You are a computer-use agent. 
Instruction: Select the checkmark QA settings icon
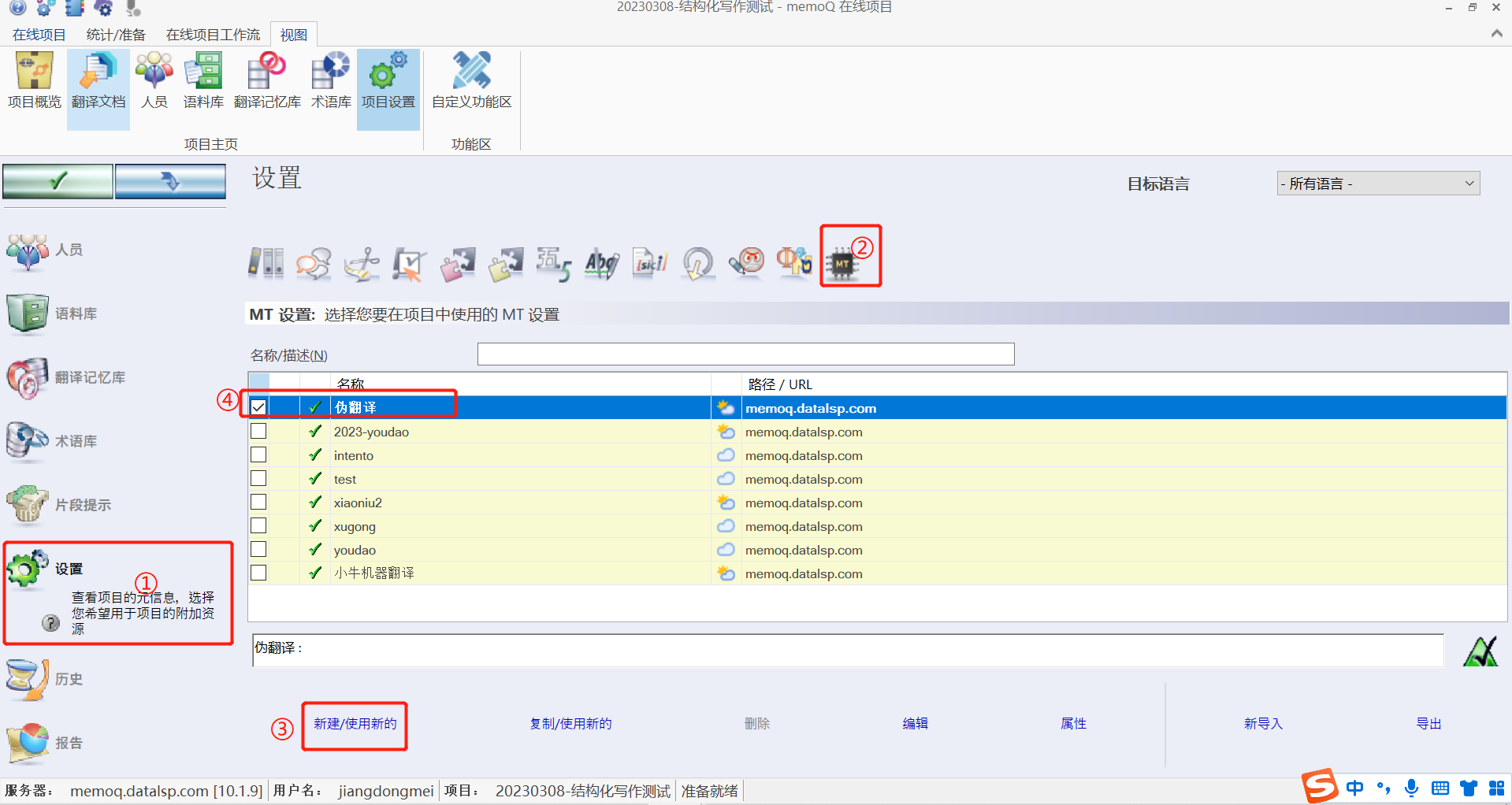tap(410, 263)
